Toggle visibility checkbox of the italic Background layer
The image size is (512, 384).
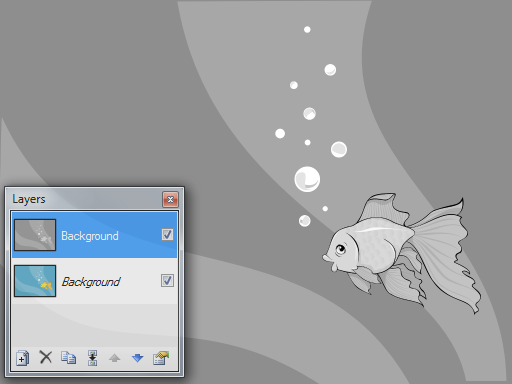(x=167, y=281)
